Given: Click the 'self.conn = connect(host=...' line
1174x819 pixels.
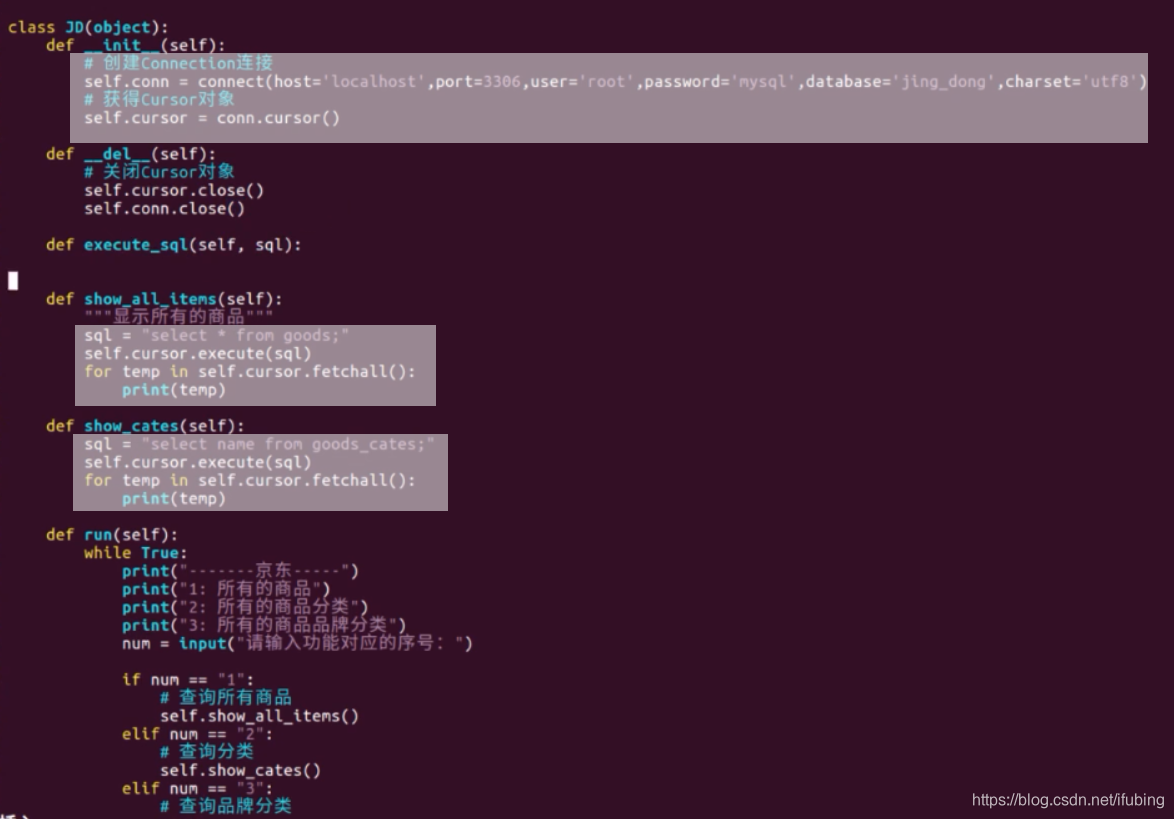Looking at the screenshot, I should [615, 82].
